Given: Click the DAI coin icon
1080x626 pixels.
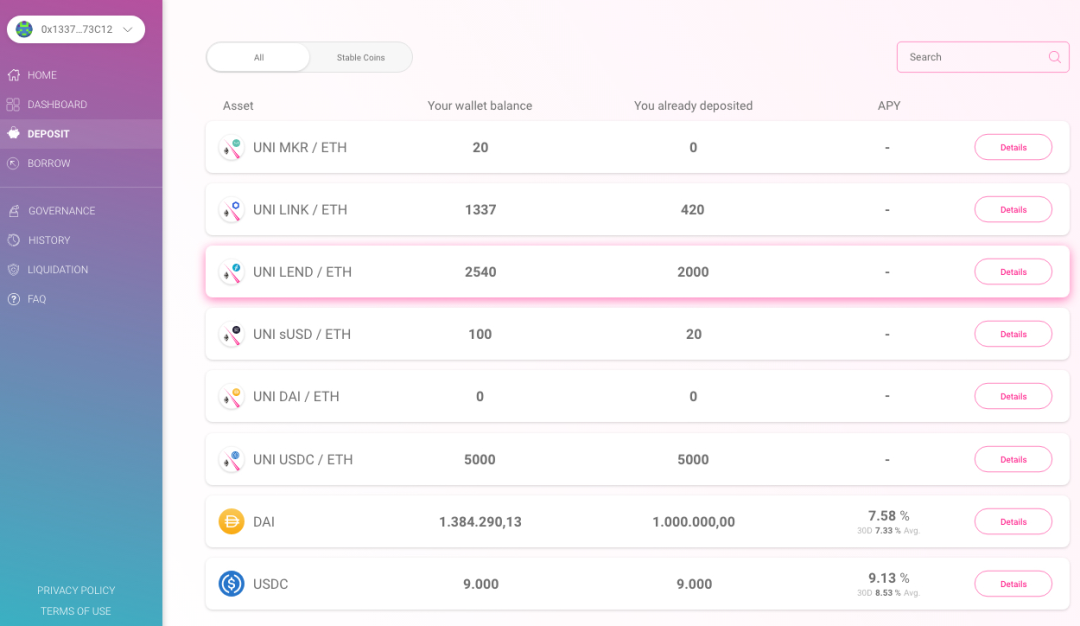Looking at the screenshot, I should (x=231, y=521).
